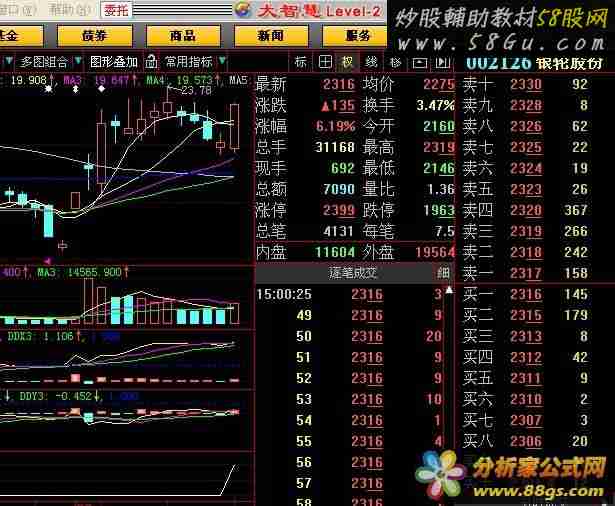Click stock name 银轮股份 header

click(x=569, y=63)
